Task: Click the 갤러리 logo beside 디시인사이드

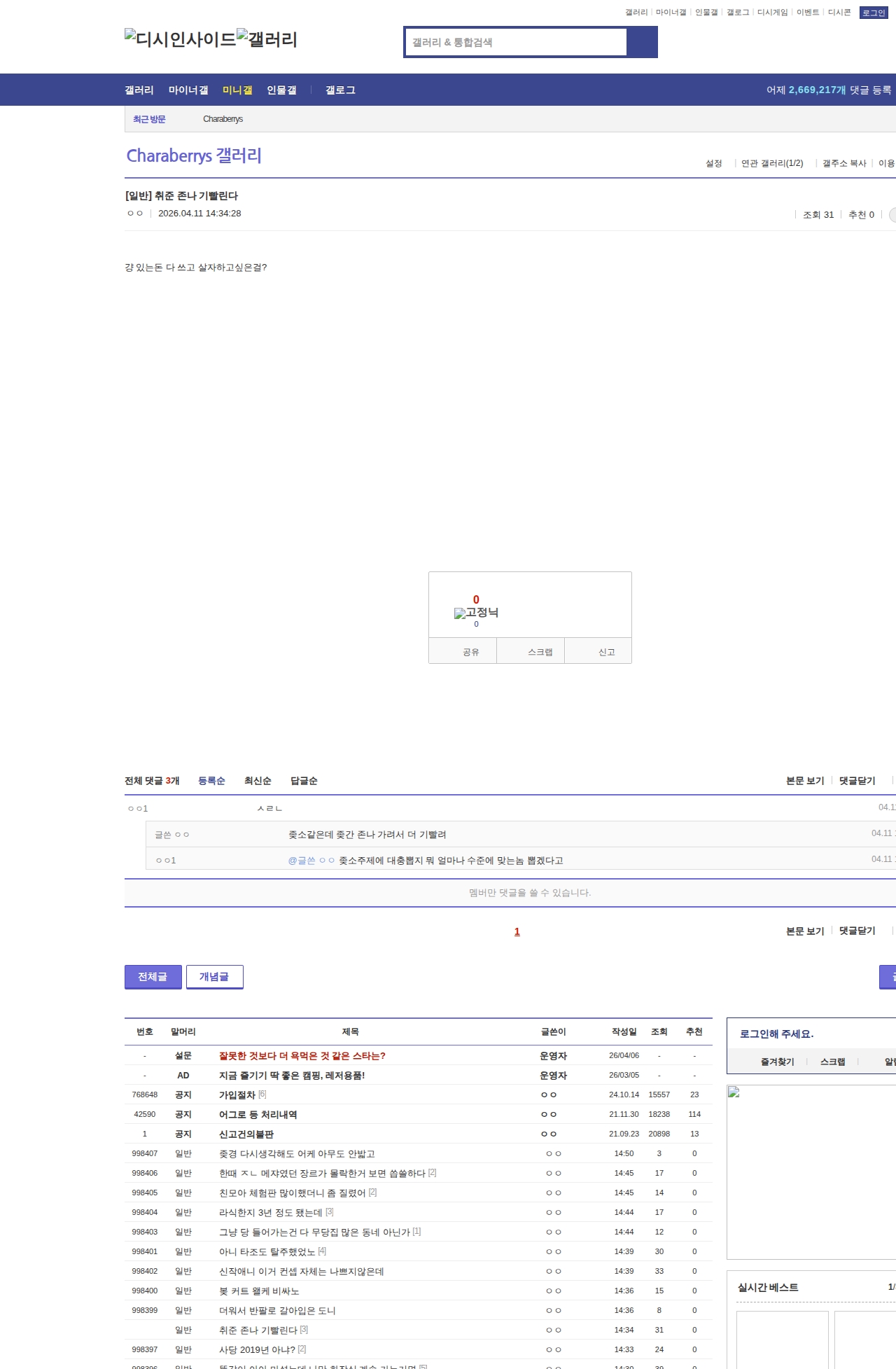Action: [x=267, y=39]
